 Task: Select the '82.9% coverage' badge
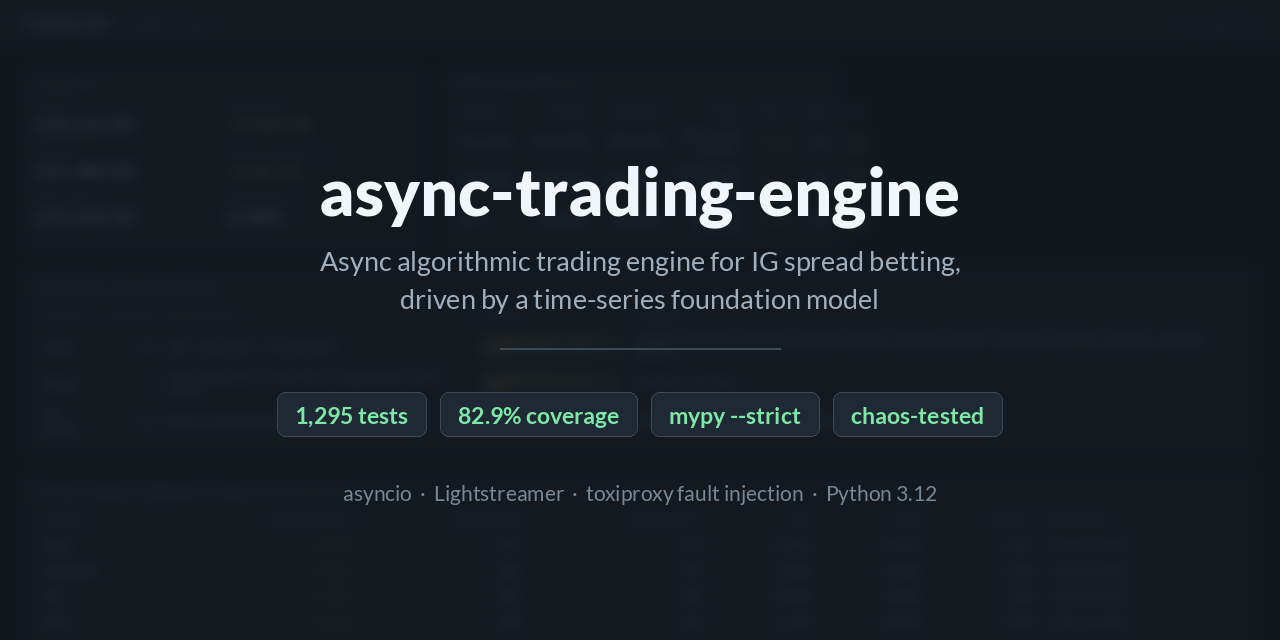click(539, 415)
